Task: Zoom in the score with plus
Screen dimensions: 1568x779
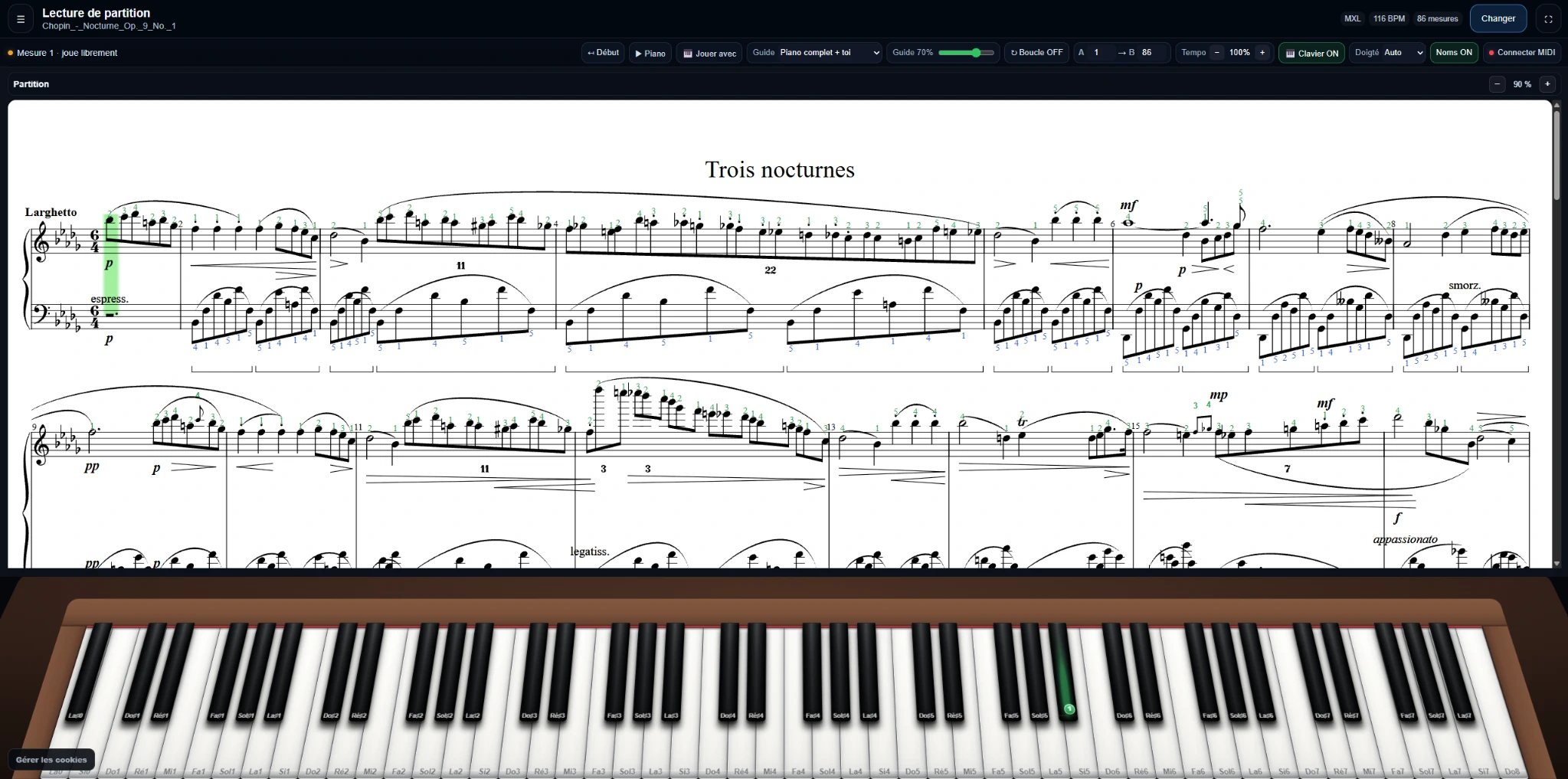Action: tap(1547, 84)
